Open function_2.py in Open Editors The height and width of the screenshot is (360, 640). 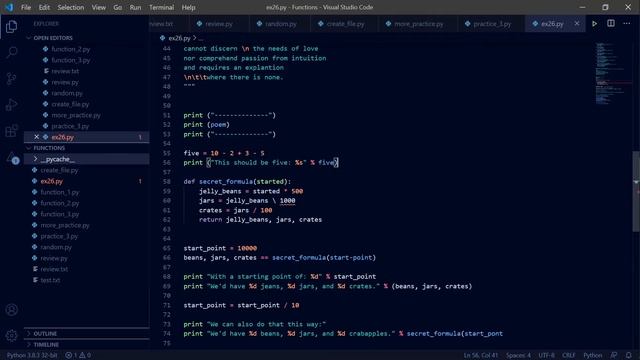(x=70, y=49)
